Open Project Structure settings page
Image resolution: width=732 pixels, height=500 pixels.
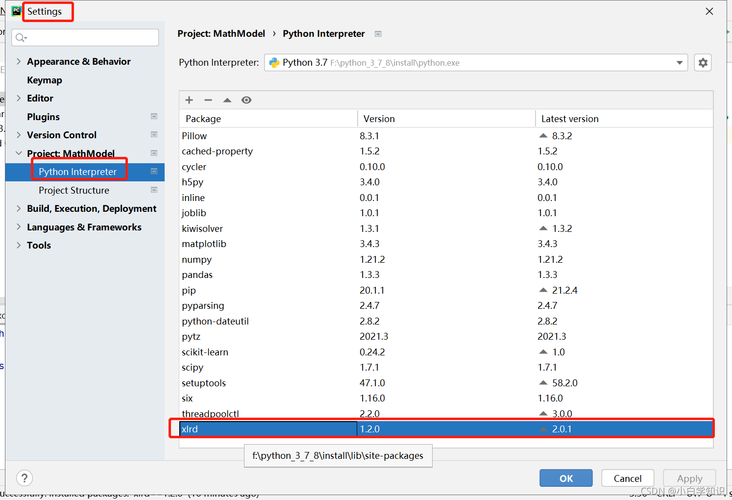[x=74, y=190]
